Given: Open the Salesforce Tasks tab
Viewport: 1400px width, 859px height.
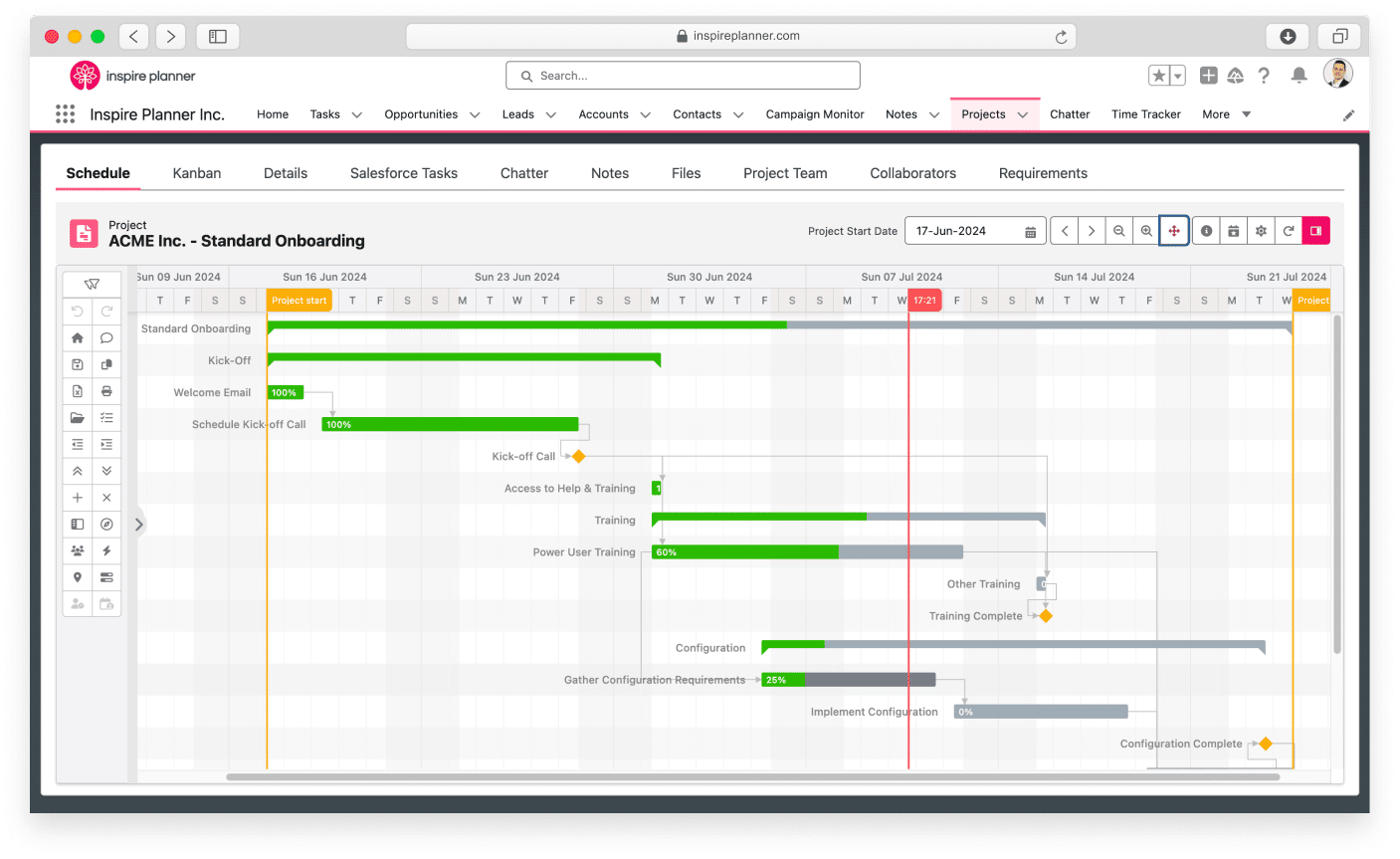Looking at the screenshot, I should [403, 173].
